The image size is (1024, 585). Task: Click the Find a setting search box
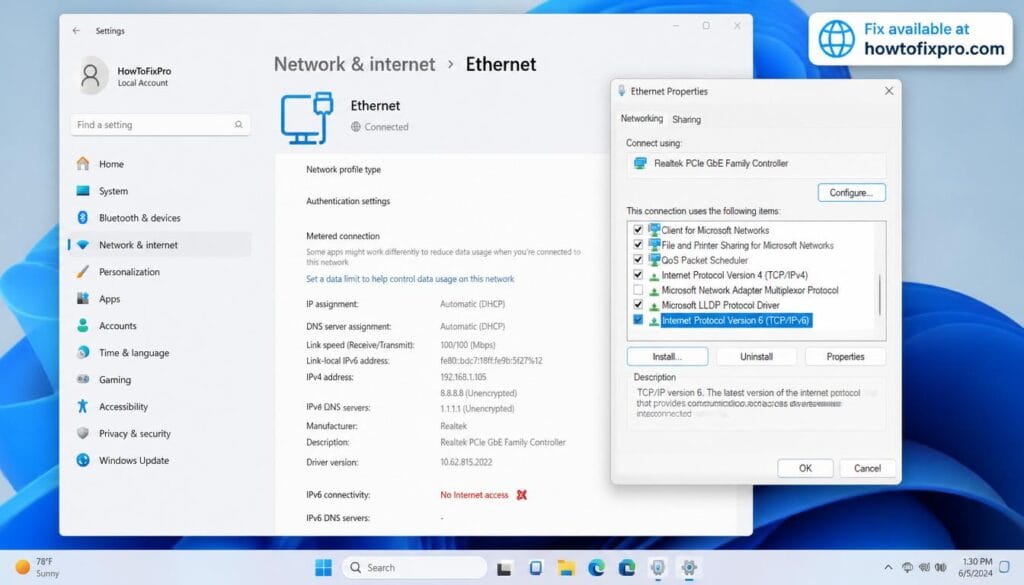[160, 125]
